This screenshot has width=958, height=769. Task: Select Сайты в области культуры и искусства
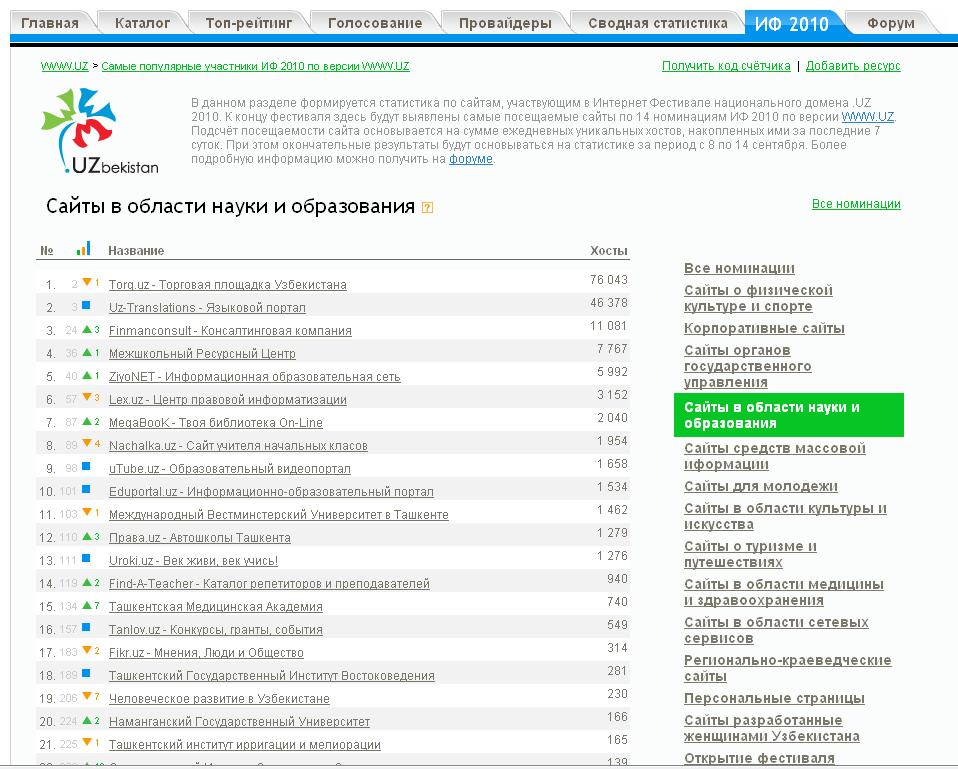point(785,516)
